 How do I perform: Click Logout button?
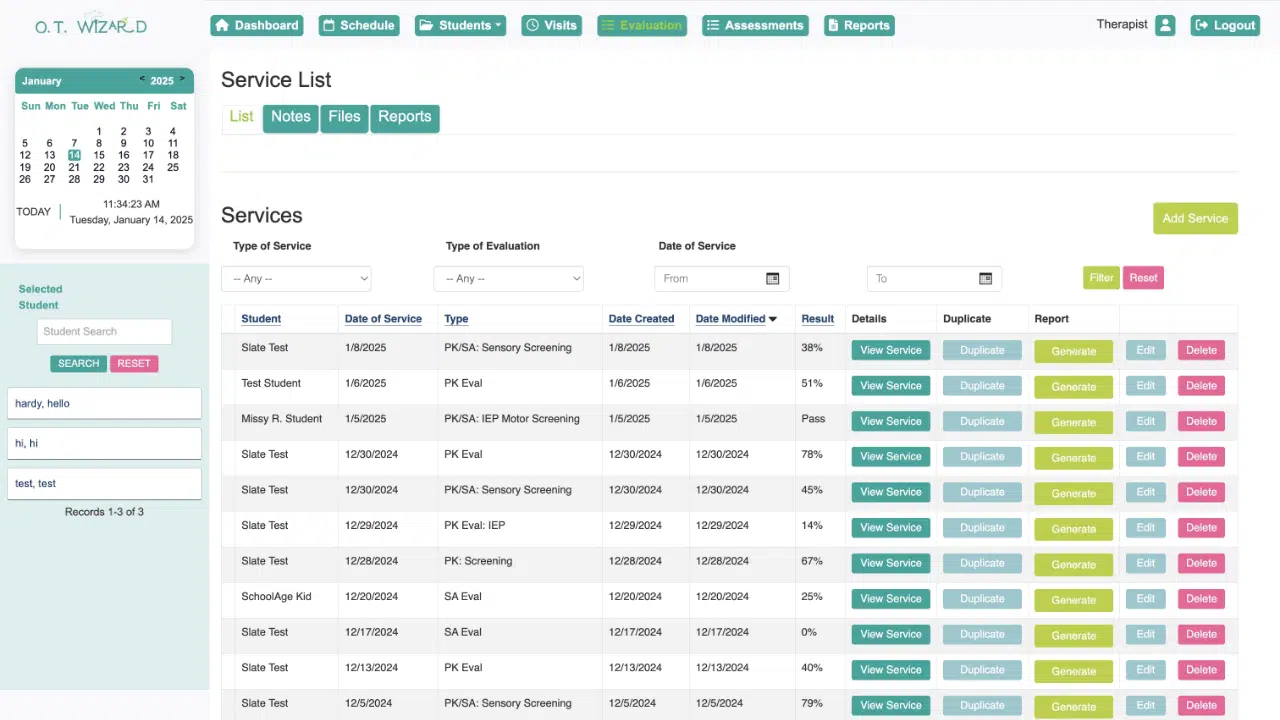point(1224,26)
